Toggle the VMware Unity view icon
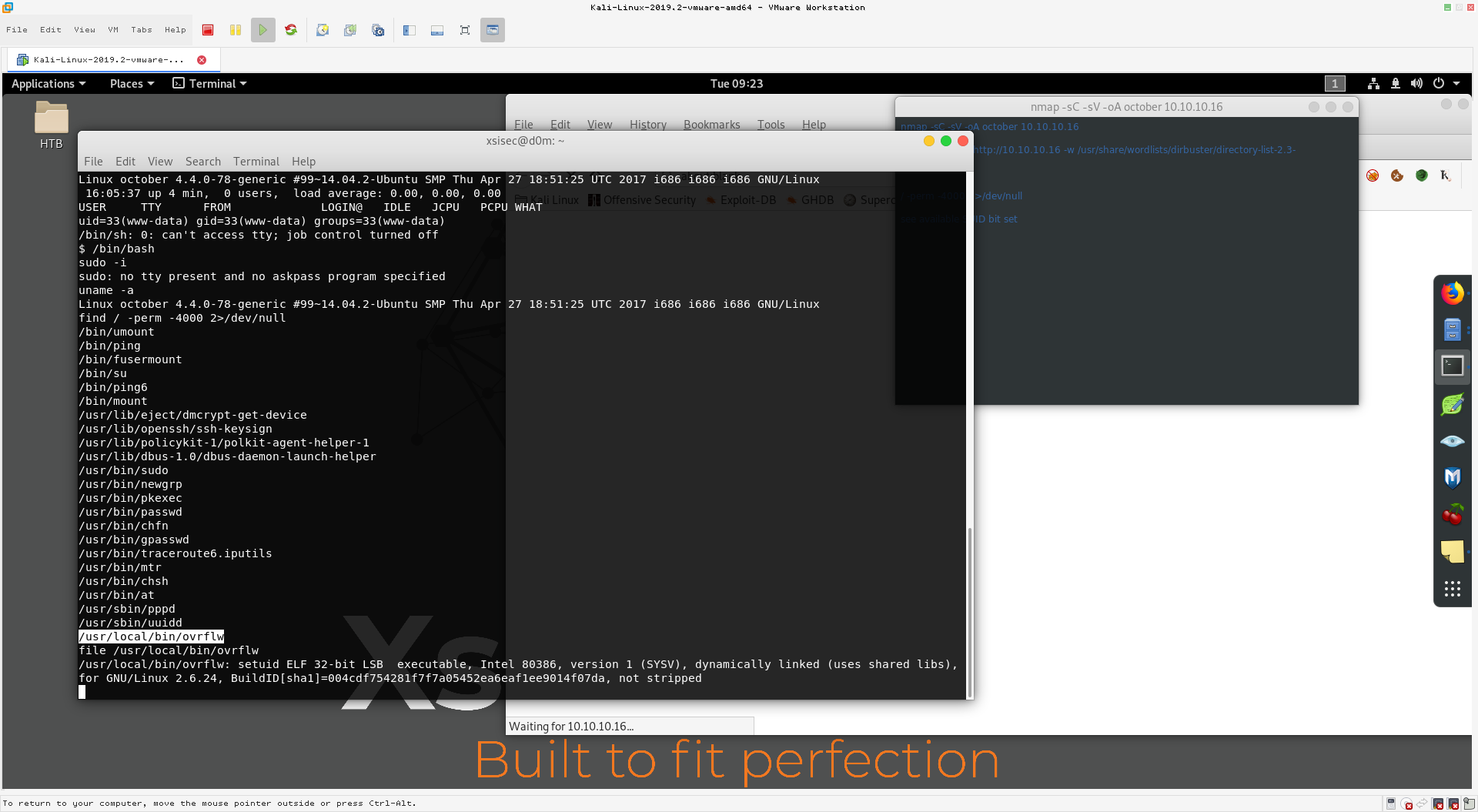Image resolution: width=1478 pixels, height=812 pixels. 493,30
